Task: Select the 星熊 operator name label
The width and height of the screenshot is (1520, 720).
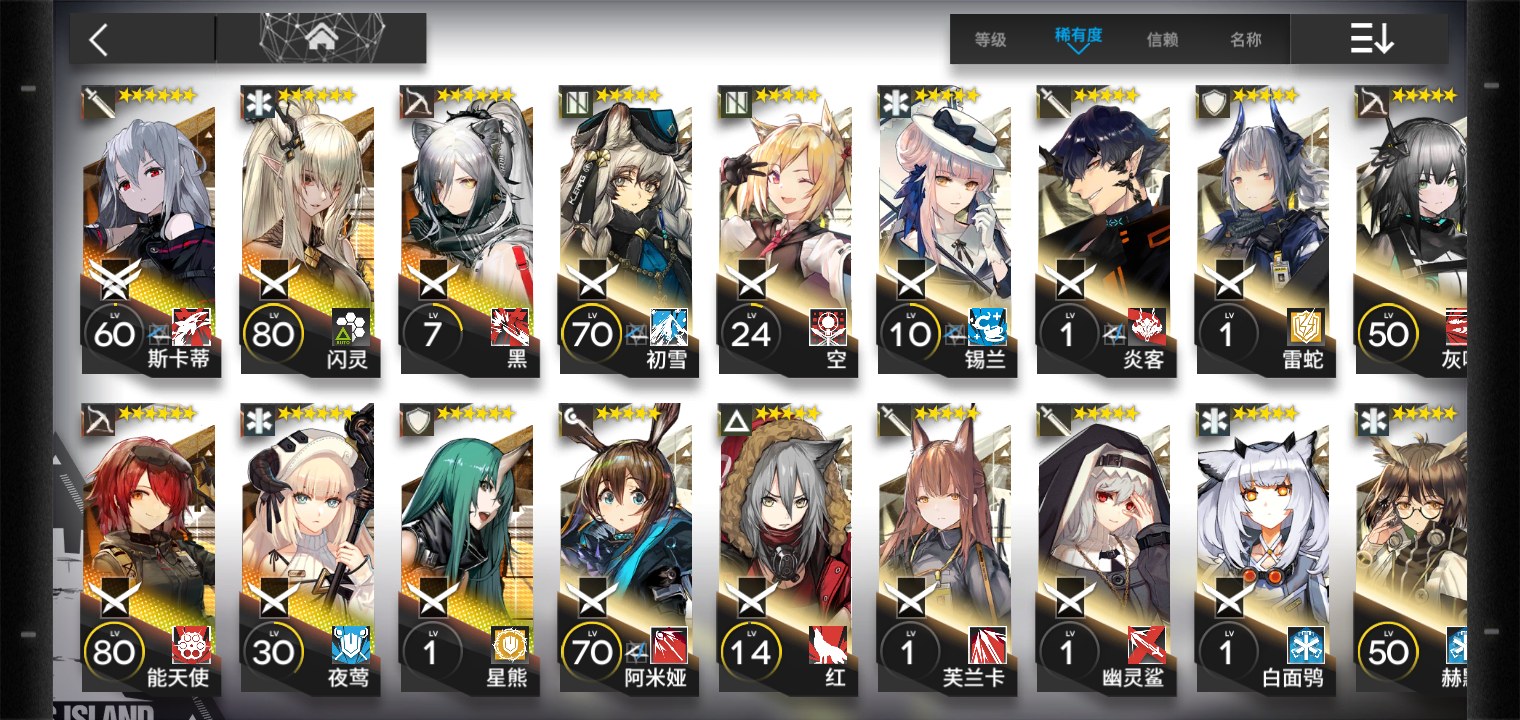Action: pos(507,679)
